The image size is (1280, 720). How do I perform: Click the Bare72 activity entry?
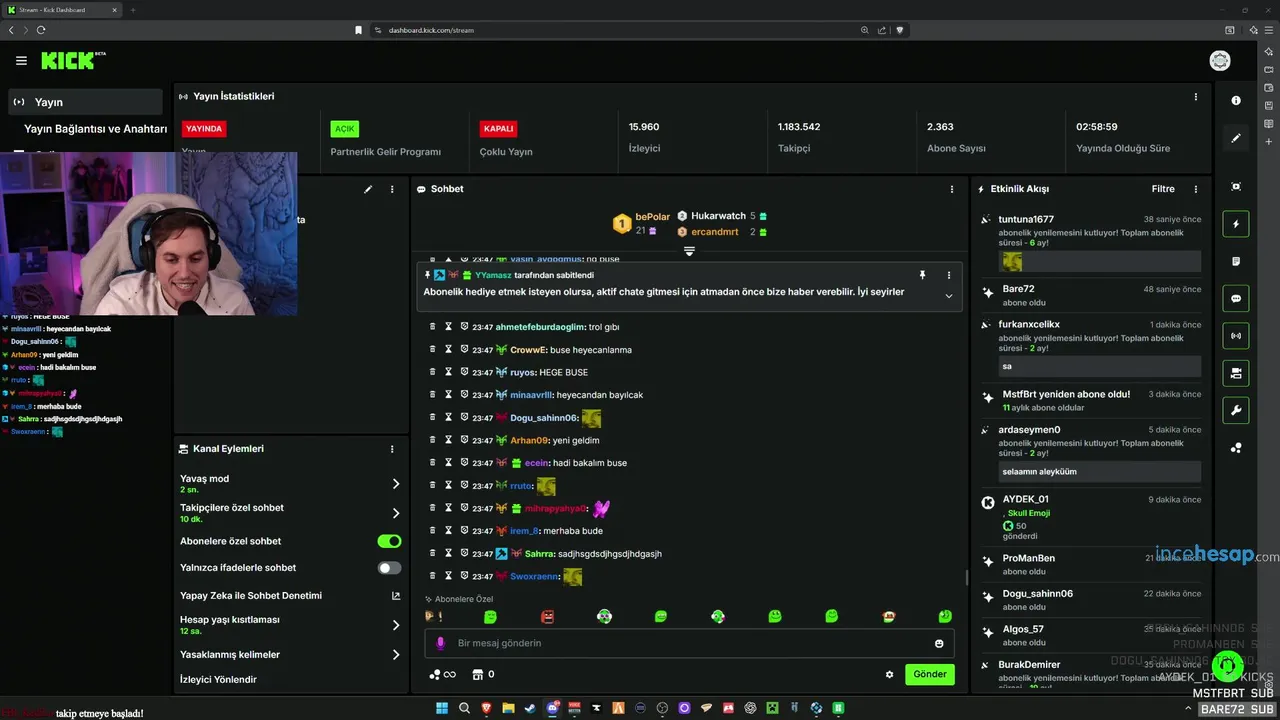[x=1093, y=296]
